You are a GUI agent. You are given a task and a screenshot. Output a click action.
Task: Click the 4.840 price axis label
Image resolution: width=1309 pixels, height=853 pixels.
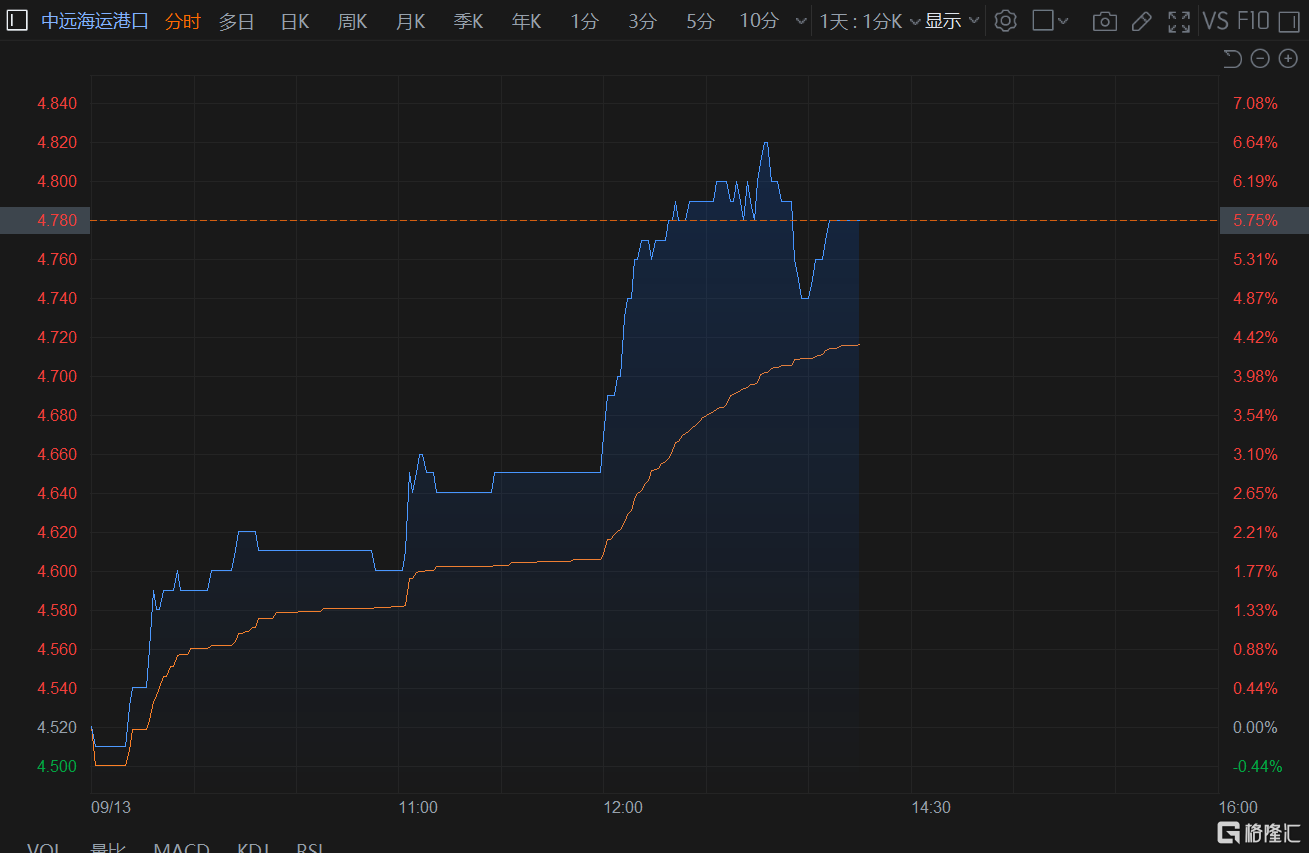56,103
